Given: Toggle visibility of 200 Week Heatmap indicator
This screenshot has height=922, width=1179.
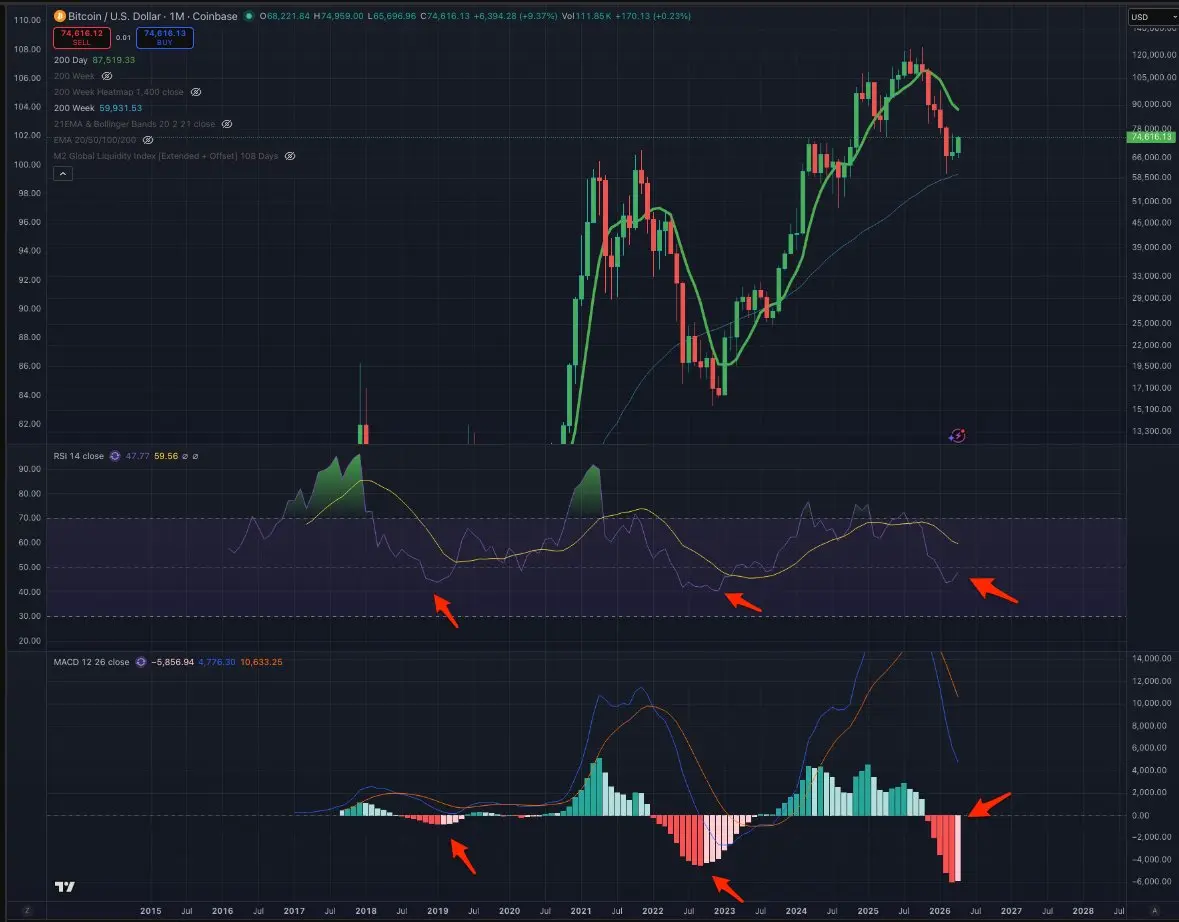Looking at the screenshot, I should pyautogui.click(x=195, y=92).
